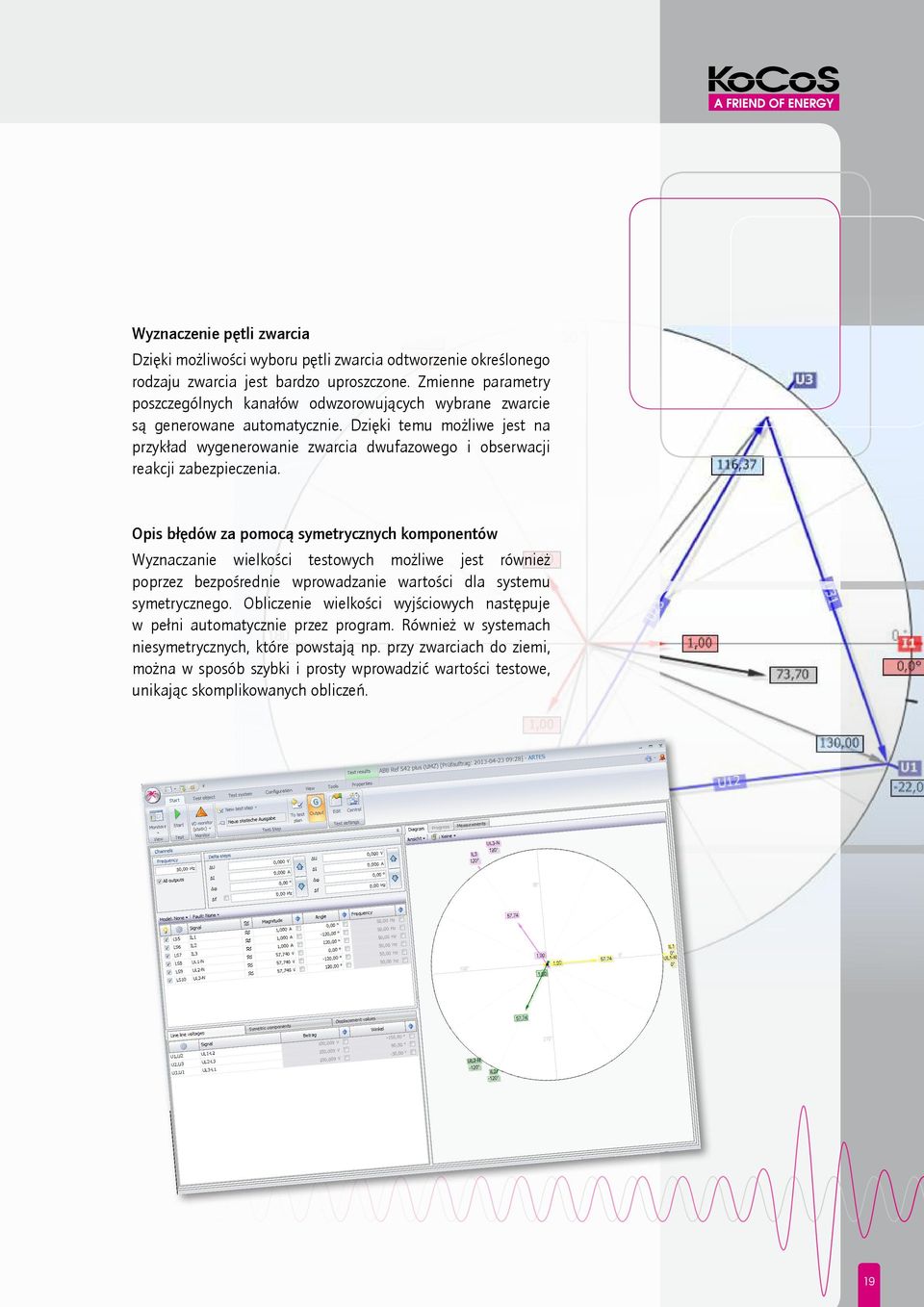Click the first ΔU 0,000 V field

click(x=260, y=862)
